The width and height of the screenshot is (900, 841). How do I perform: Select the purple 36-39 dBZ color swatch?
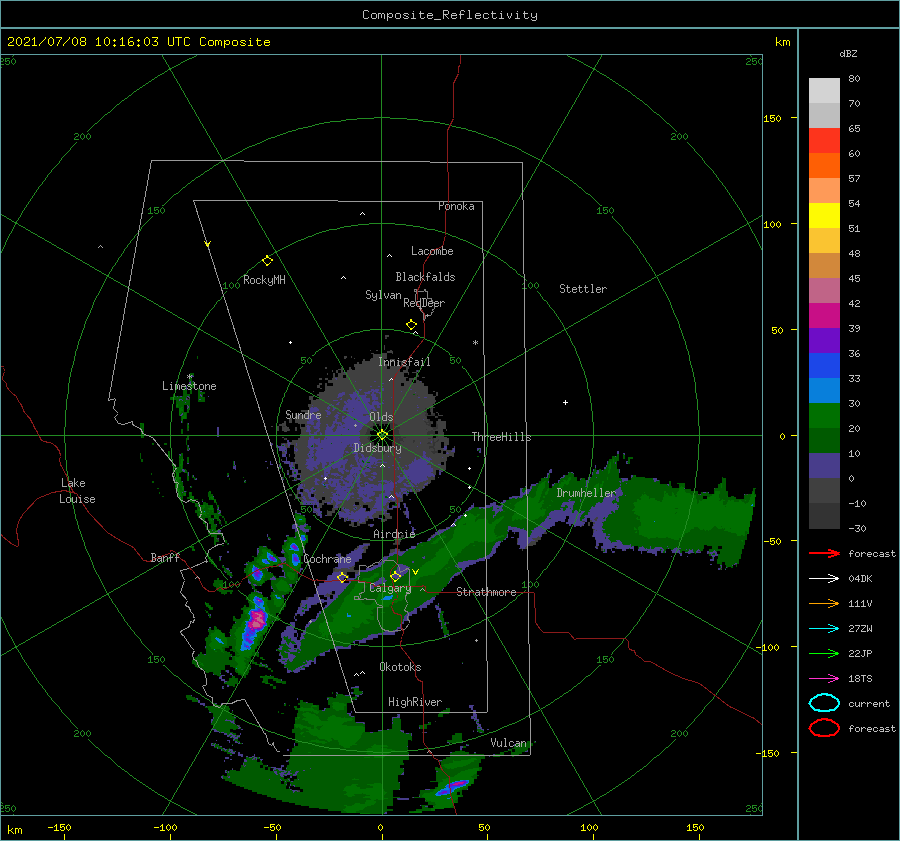824,340
